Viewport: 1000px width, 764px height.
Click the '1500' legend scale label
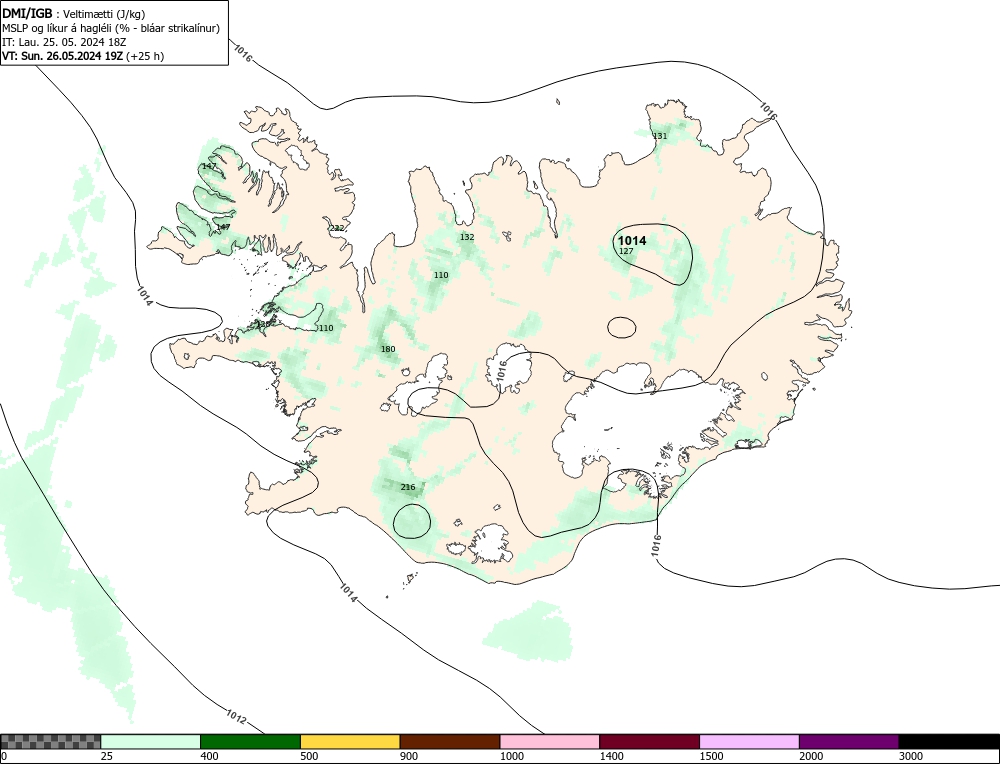711,756
